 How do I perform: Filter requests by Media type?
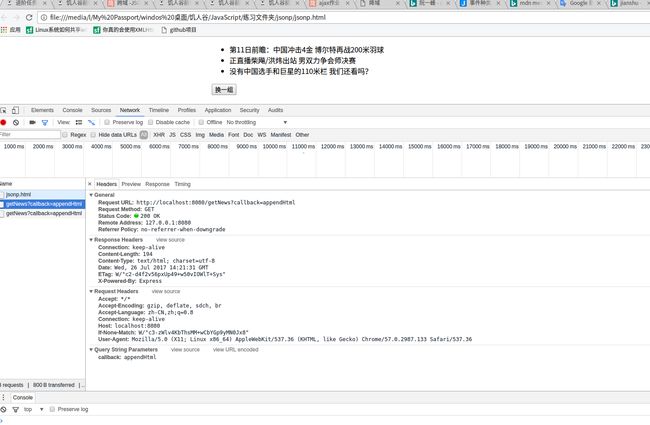click(216, 135)
